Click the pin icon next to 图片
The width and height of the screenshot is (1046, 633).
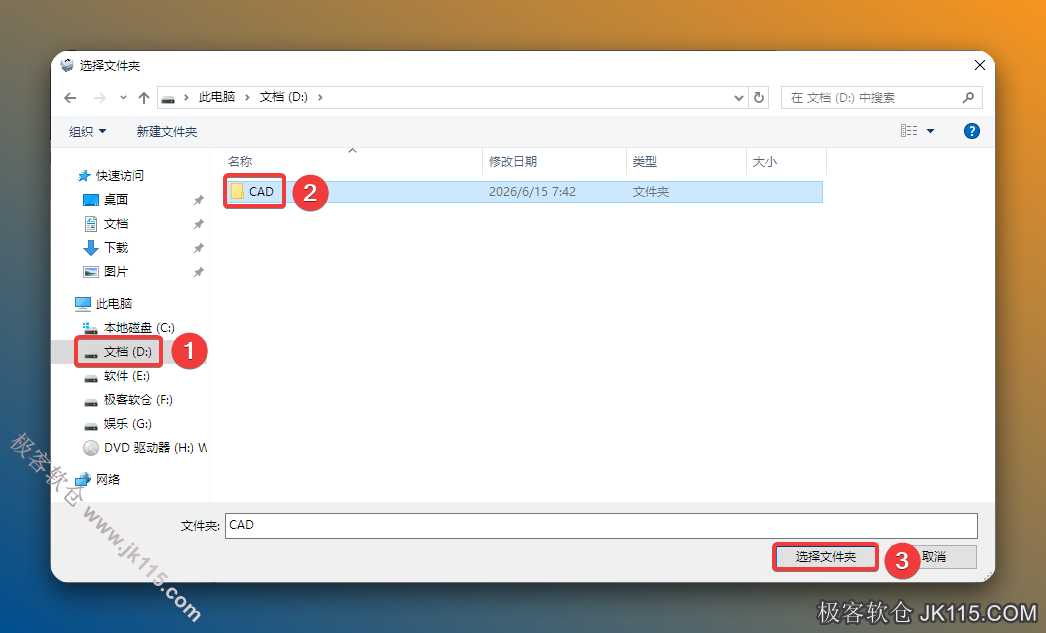pos(199,272)
